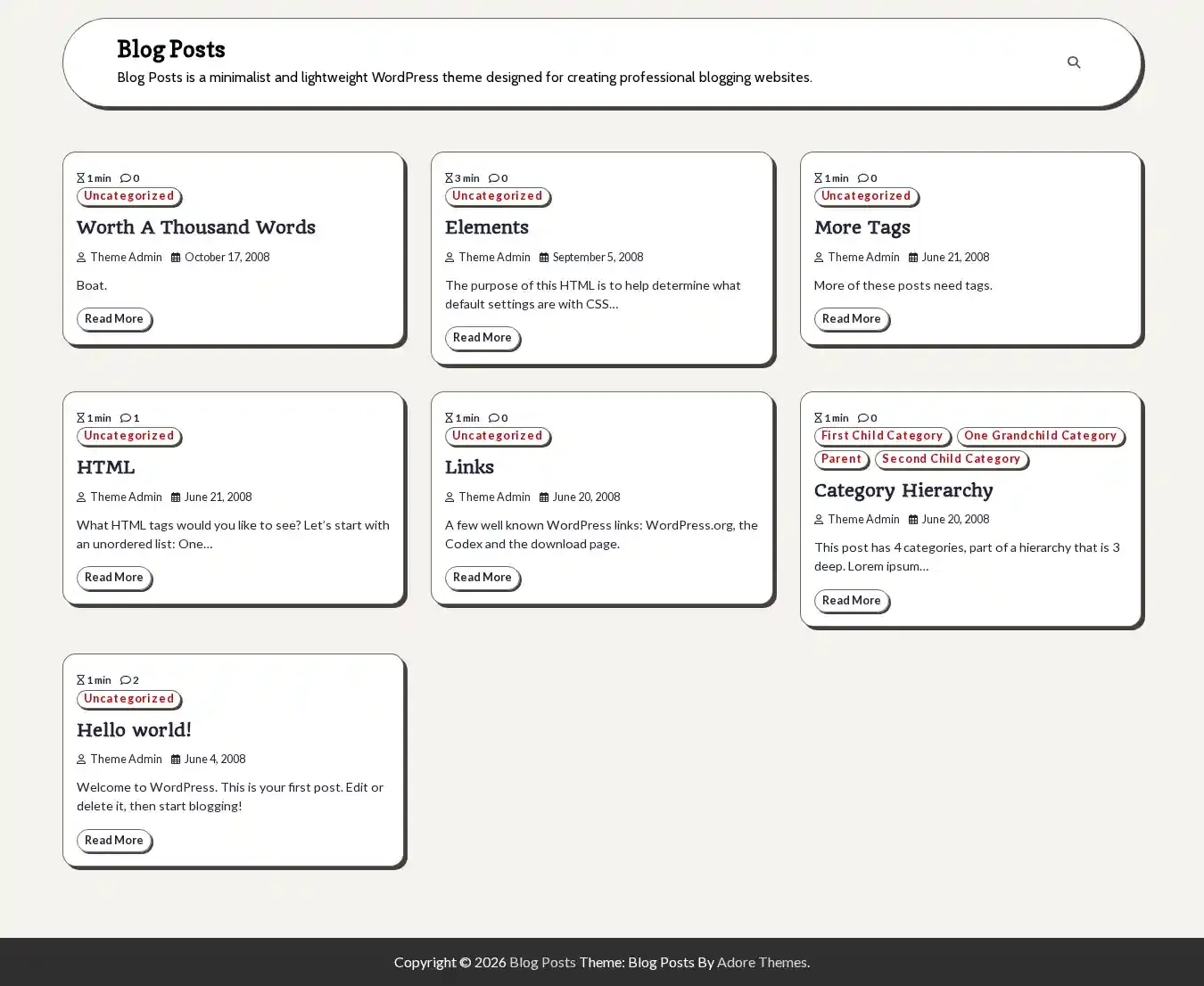This screenshot has width=1204, height=986.
Task: Click calendar icon on HTML card
Action: coord(176,497)
